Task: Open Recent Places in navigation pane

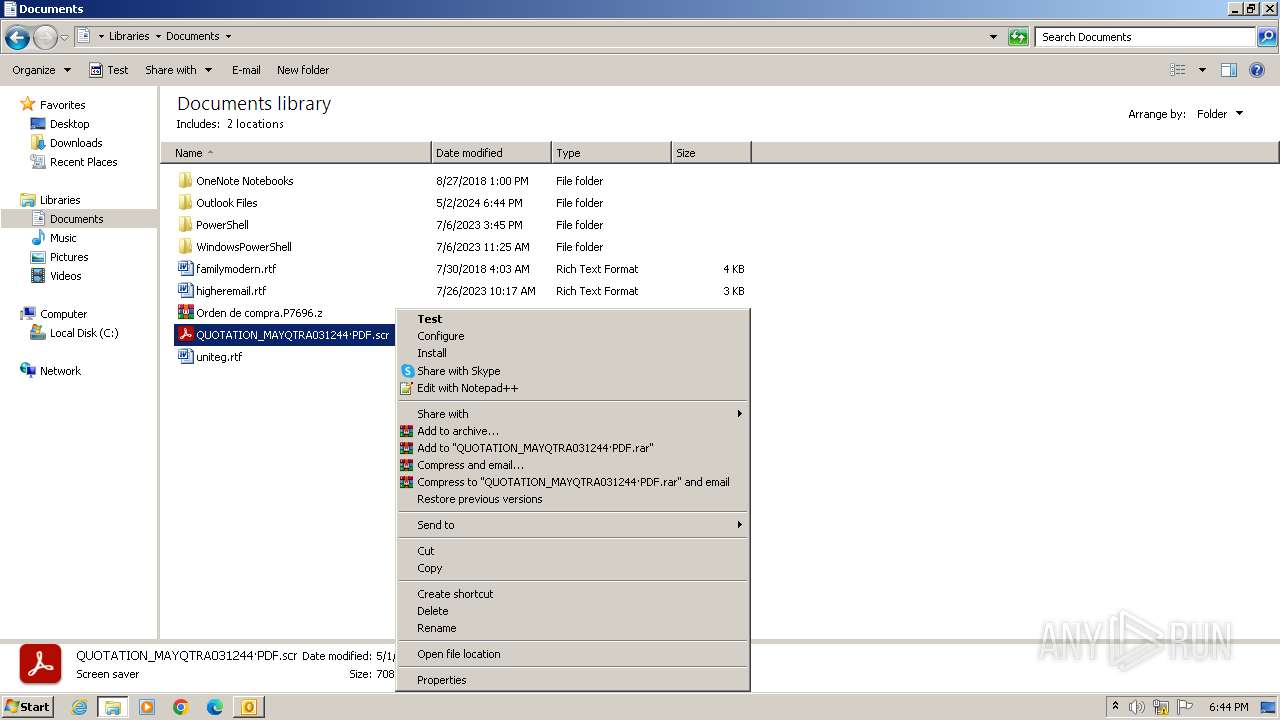Action: [x=83, y=162]
